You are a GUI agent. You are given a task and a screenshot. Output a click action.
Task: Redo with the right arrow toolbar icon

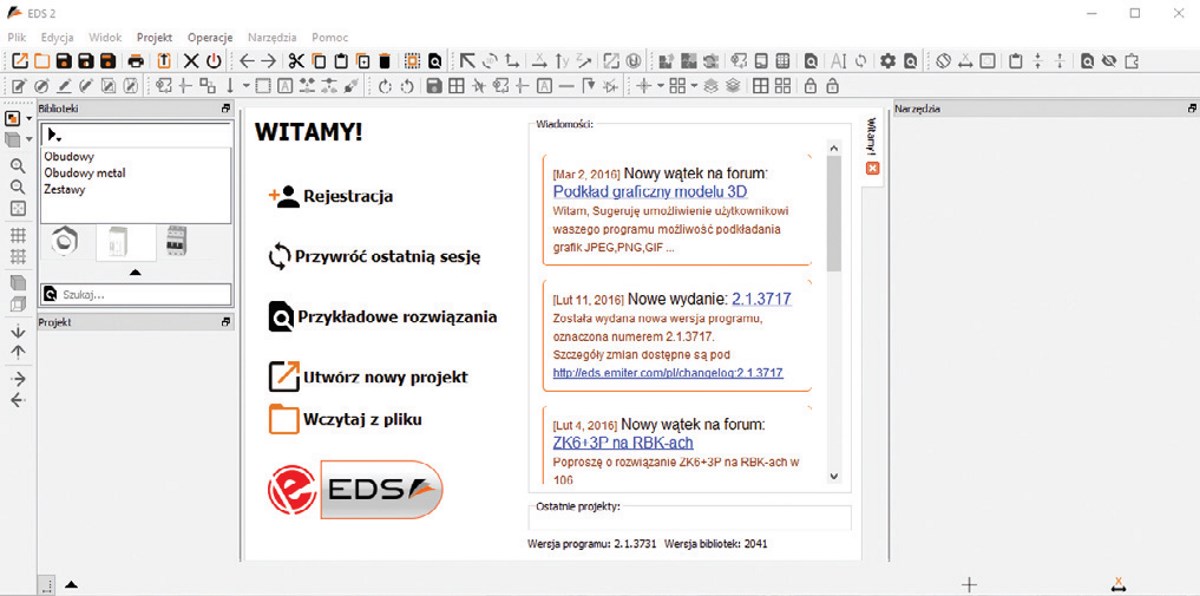tap(269, 61)
